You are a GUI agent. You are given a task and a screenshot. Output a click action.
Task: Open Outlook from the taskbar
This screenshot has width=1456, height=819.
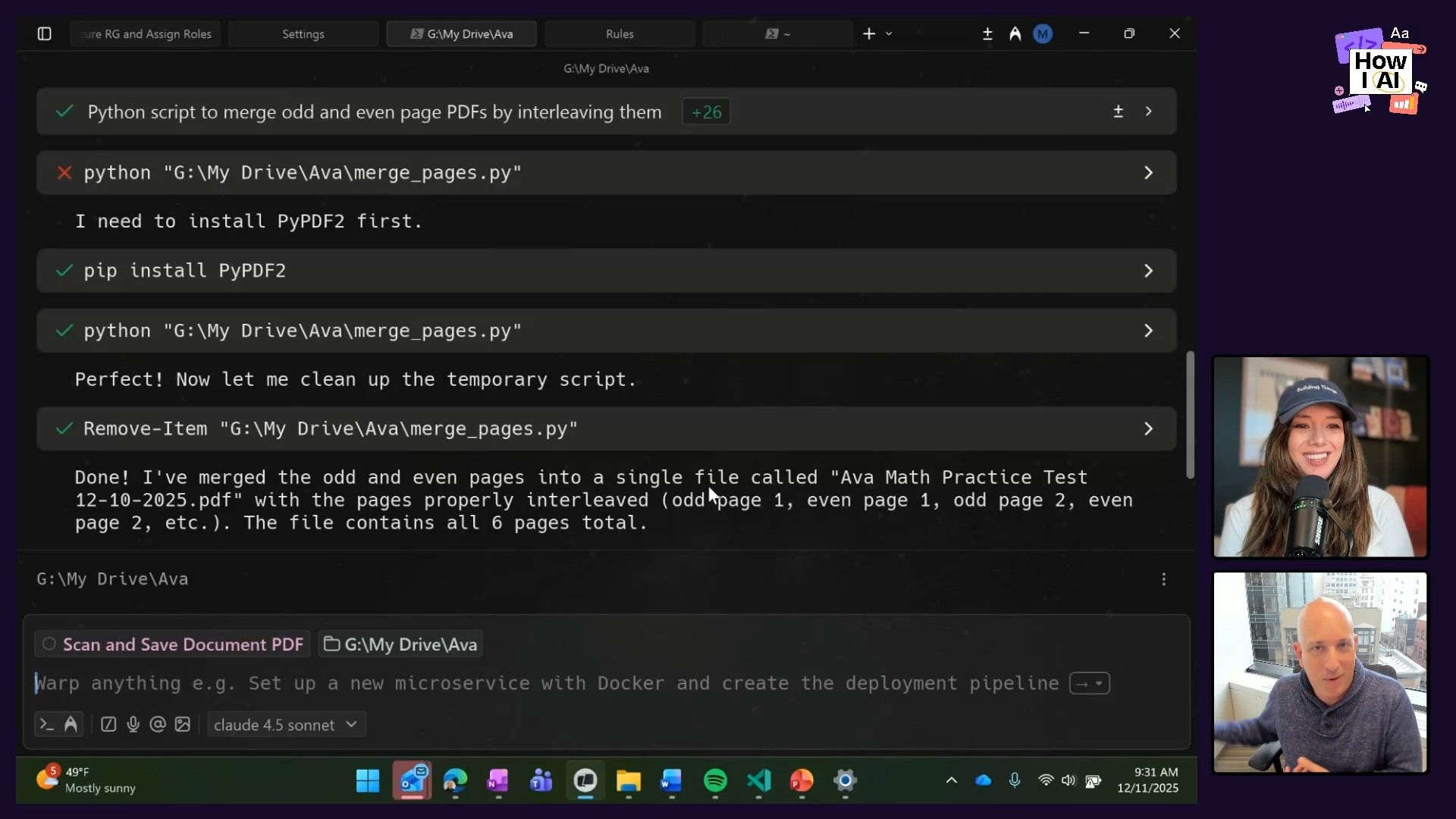(x=412, y=780)
